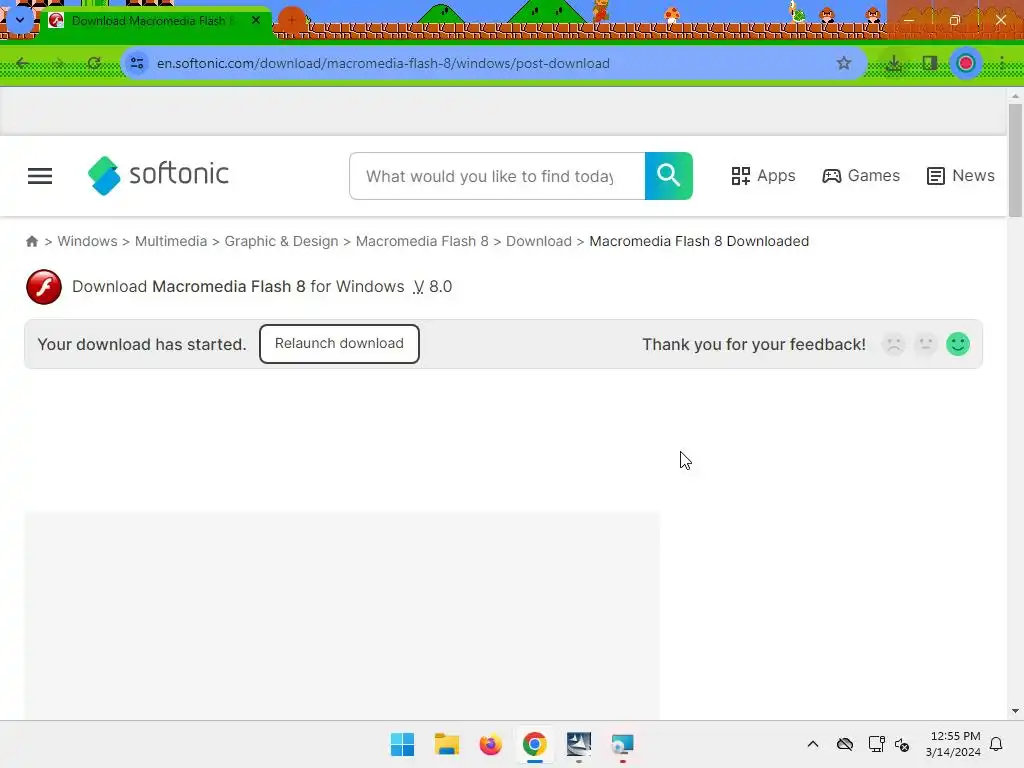Go back to previous page

pos(23,63)
